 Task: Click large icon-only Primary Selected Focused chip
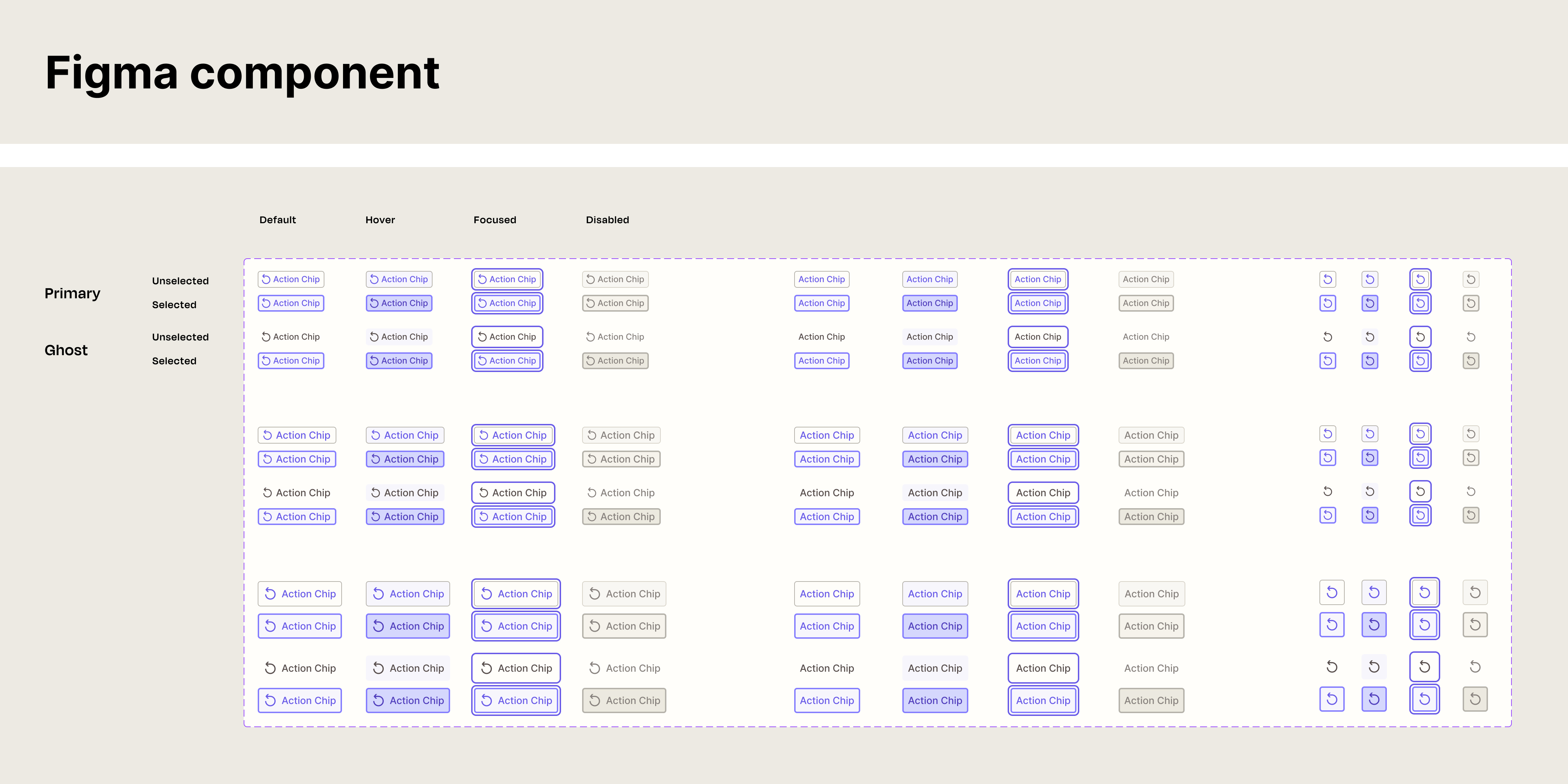coord(1424,625)
